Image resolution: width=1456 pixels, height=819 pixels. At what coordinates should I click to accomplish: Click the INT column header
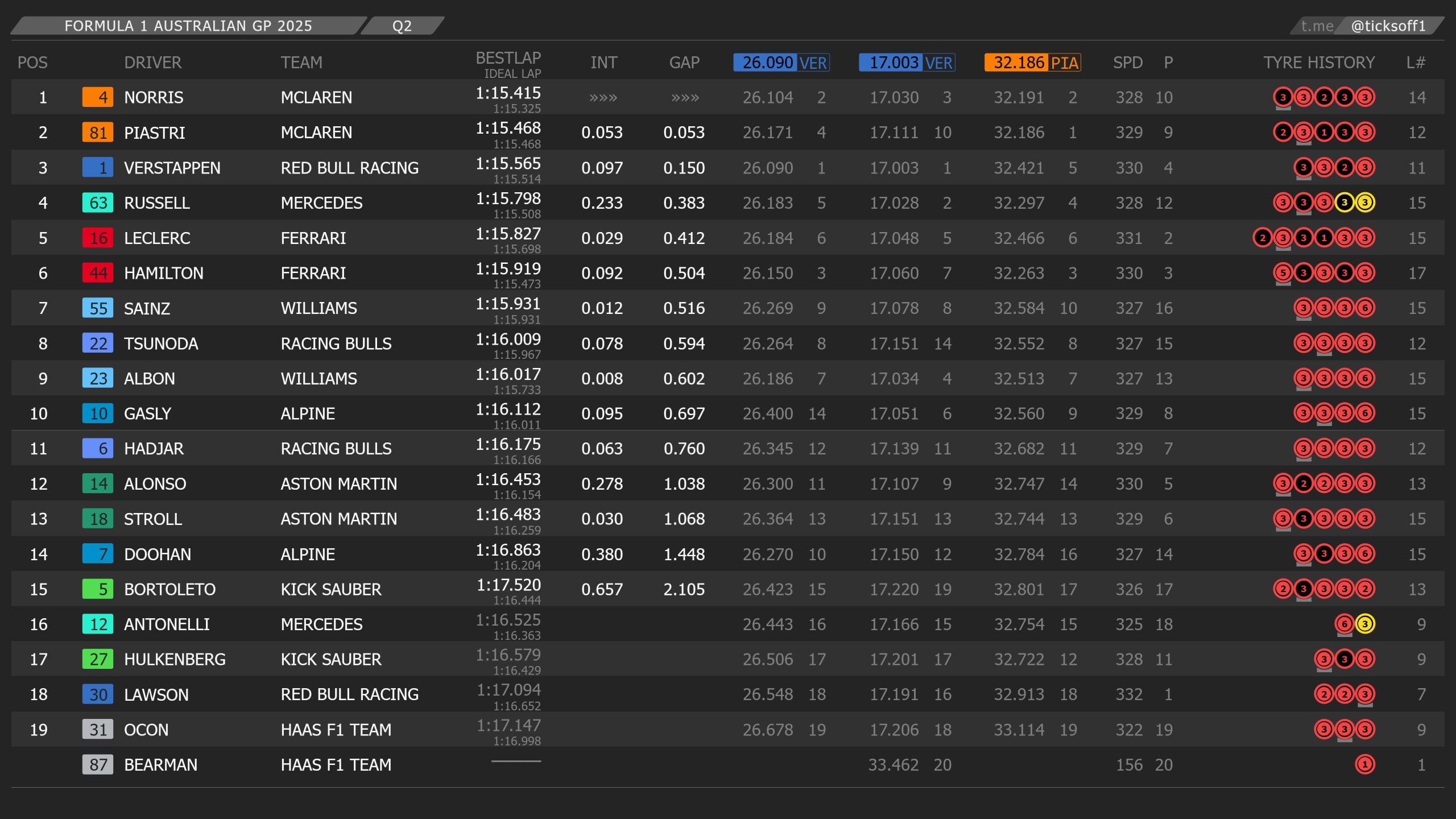pos(603,63)
